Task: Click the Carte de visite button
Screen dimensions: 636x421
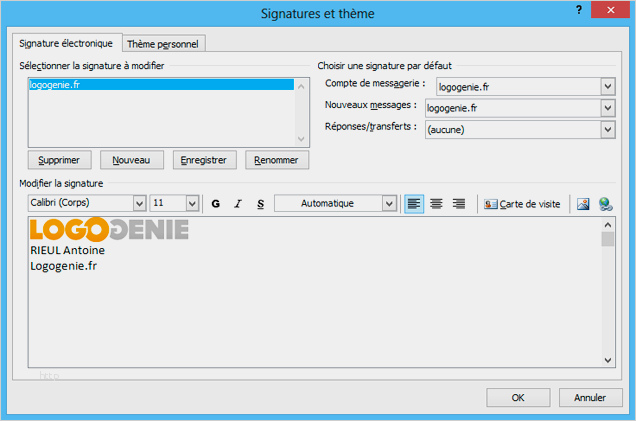Action: pyautogui.click(x=522, y=204)
